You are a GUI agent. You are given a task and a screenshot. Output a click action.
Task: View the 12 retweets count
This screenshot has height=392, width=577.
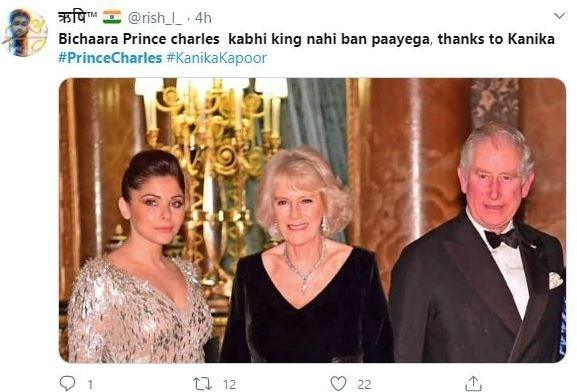(229, 385)
